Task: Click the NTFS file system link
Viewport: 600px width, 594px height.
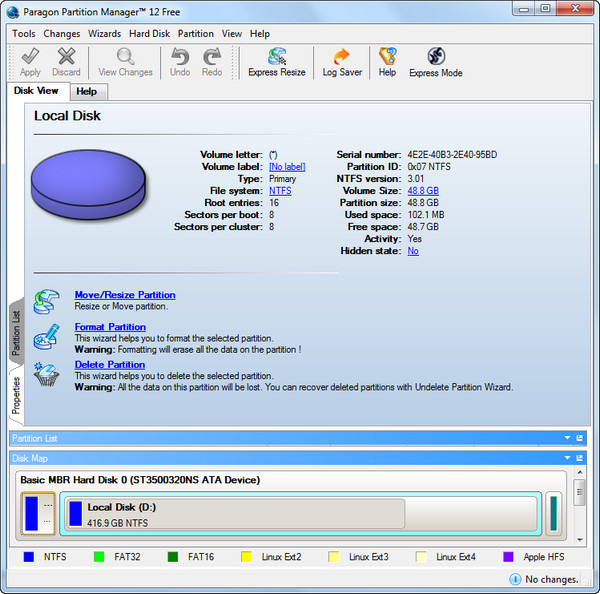Action: click(x=280, y=190)
